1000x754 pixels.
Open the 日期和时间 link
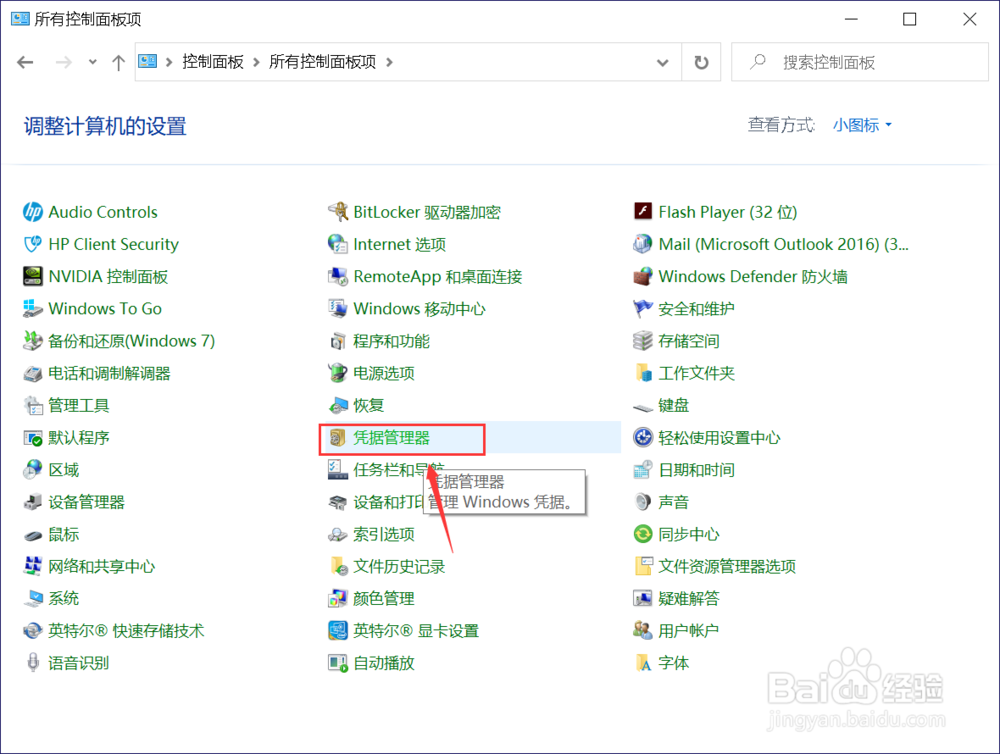(696, 469)
